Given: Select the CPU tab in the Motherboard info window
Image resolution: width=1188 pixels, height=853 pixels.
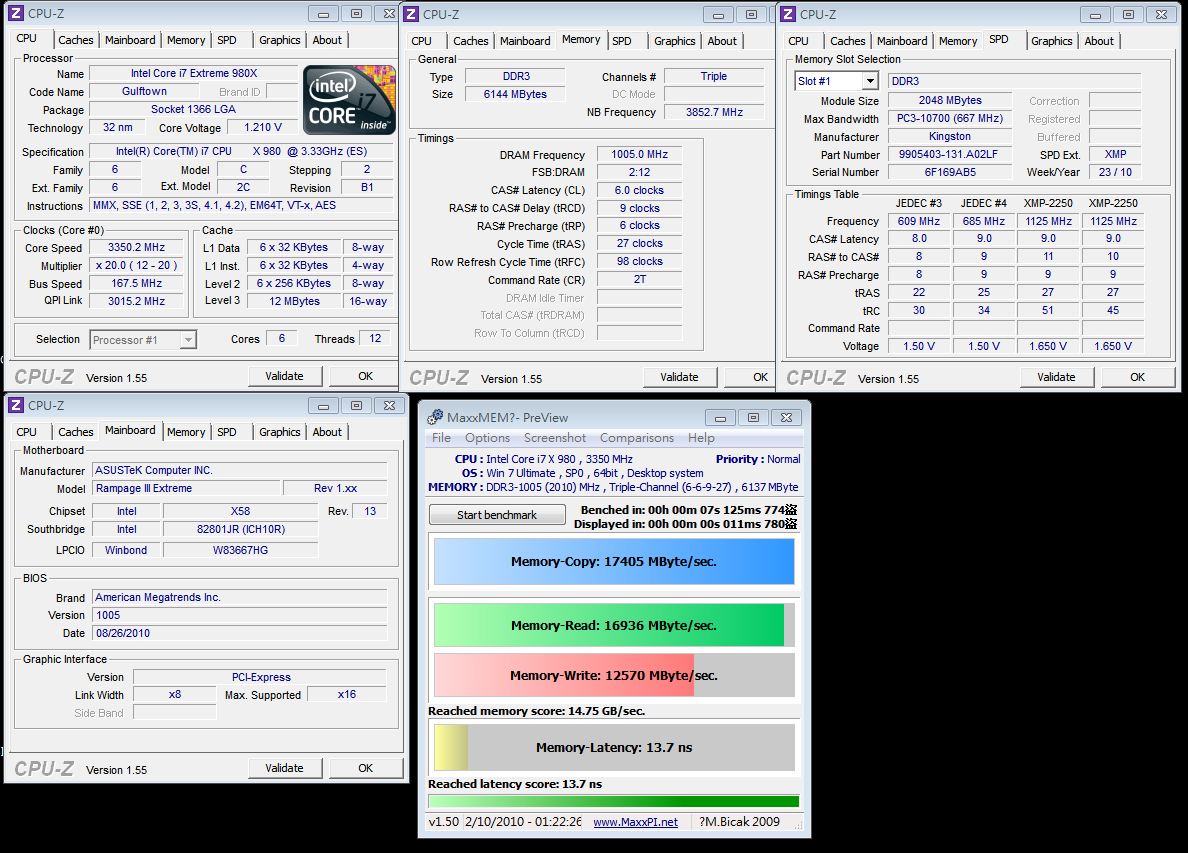Looking at the screenshot, I should (27, 432).
